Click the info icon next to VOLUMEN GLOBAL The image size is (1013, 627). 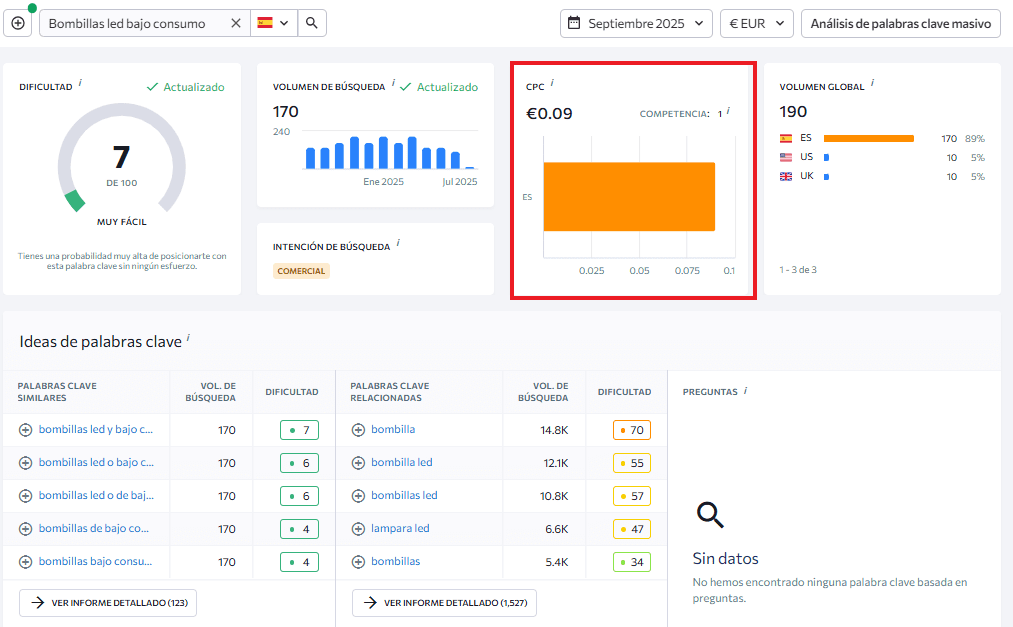point(872,83)
